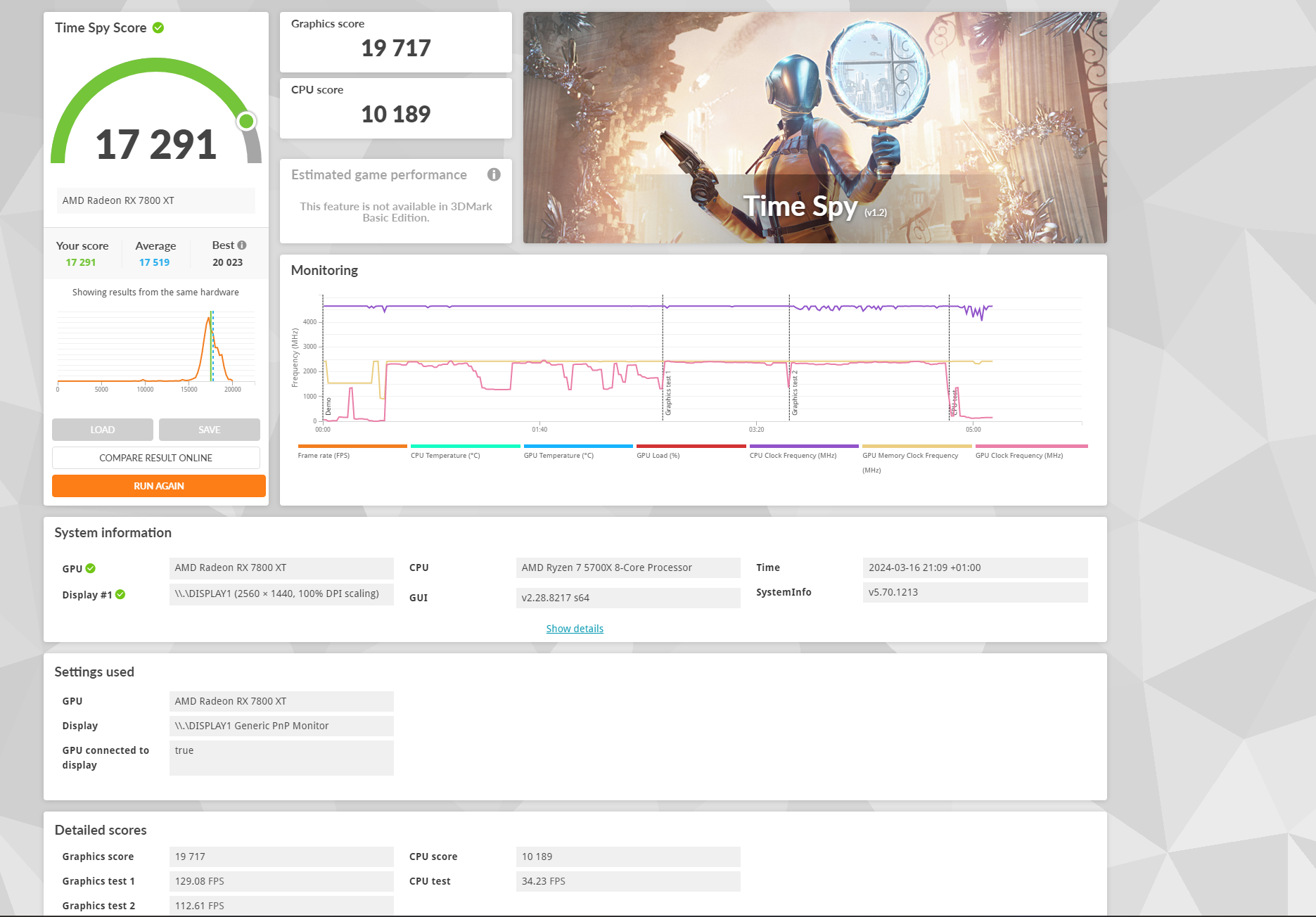Click the green knob on the score gauge
The image size is (1316, 917).
pos(246,121)
